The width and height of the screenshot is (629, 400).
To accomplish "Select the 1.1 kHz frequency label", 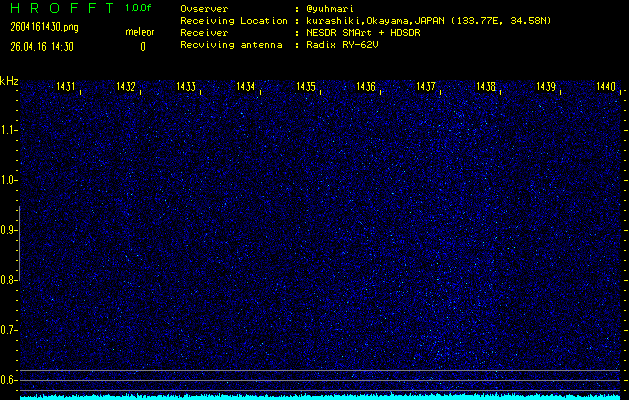I will click(9, 130).
